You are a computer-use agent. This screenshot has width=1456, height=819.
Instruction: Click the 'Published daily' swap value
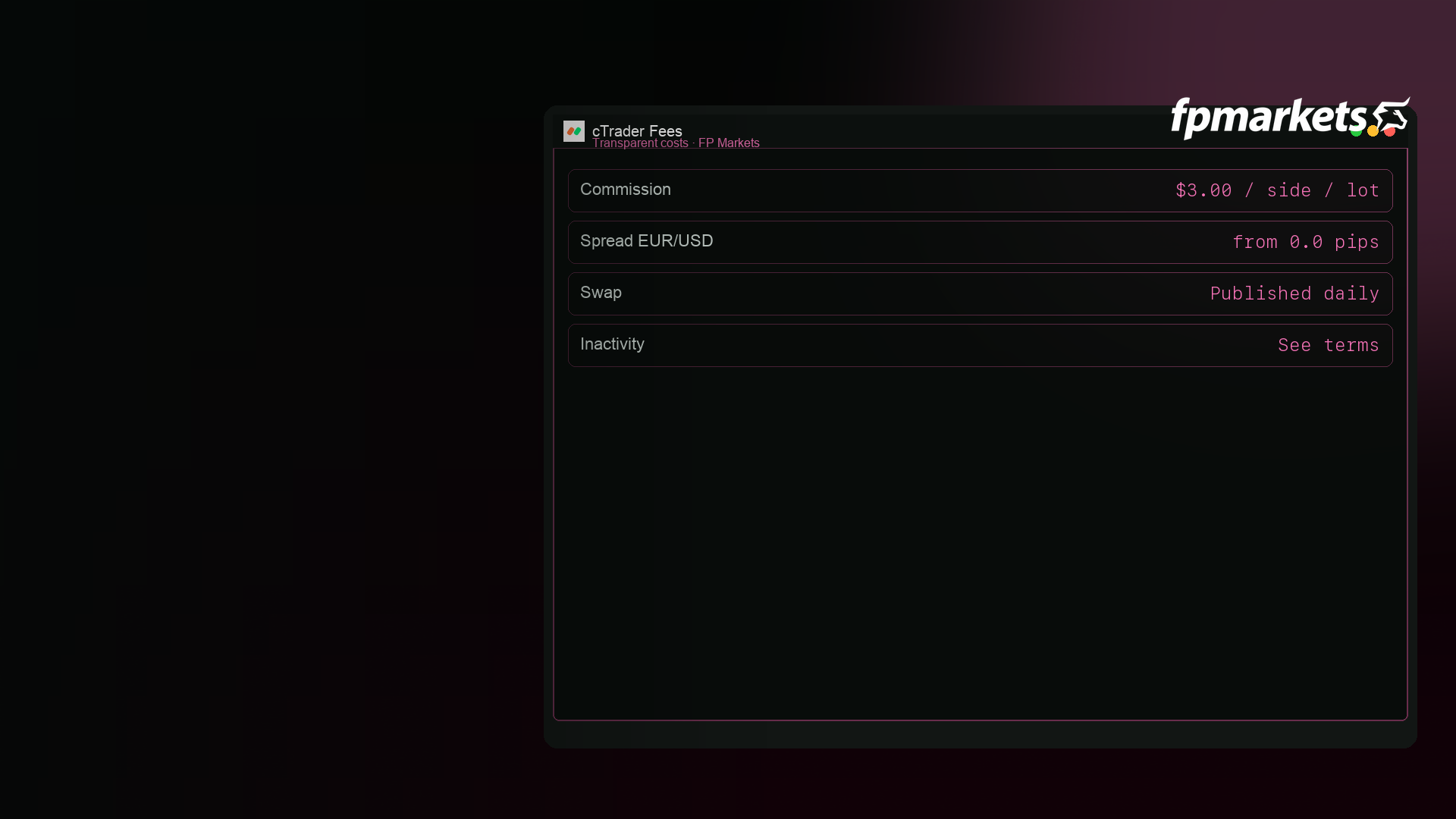click(x=1294, y=293)
